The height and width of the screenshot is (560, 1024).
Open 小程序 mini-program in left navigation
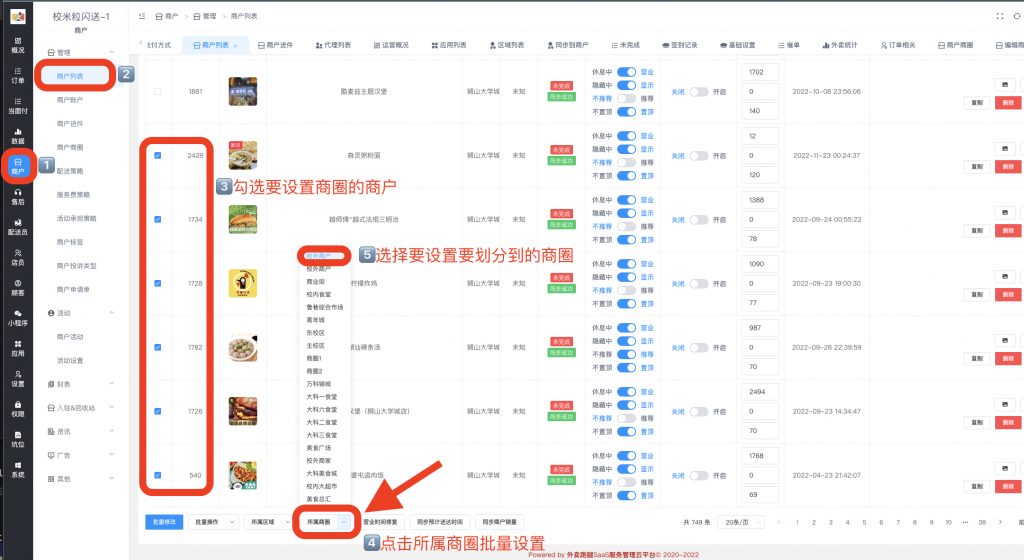coord(18,318)
